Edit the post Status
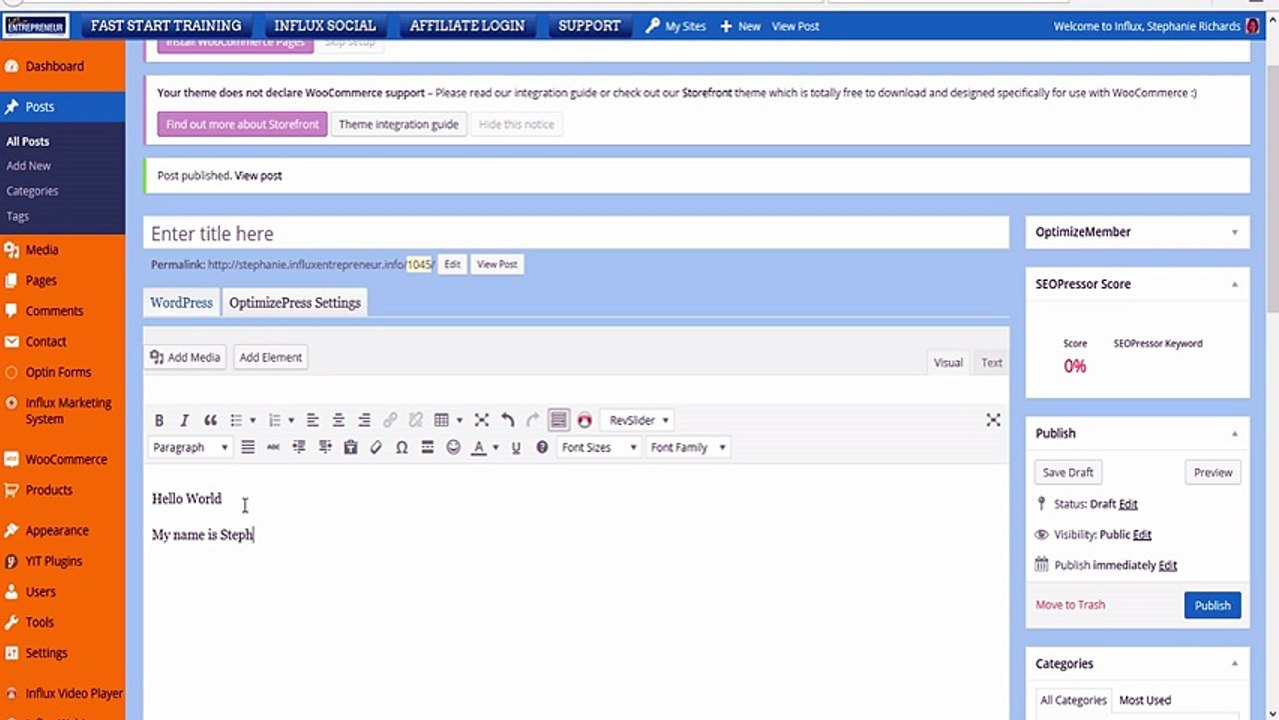 (x=1128, y=504)
